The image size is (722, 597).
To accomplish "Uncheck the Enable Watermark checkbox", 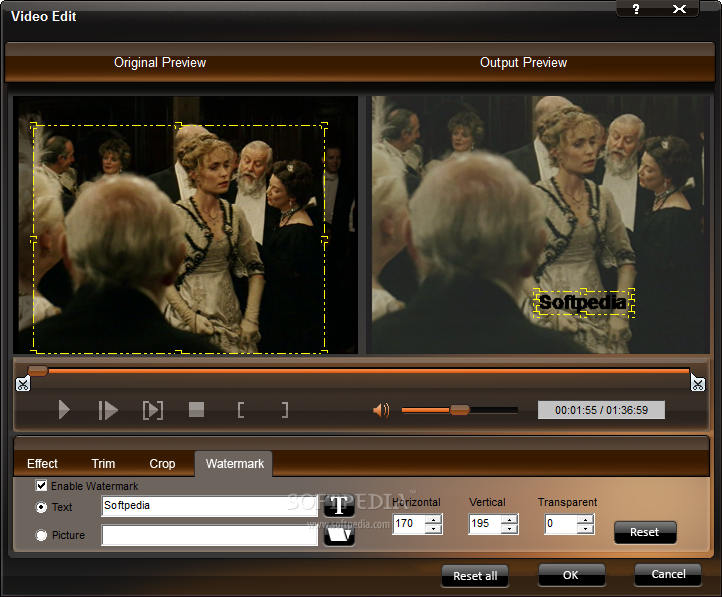I will tap(41, 485).
